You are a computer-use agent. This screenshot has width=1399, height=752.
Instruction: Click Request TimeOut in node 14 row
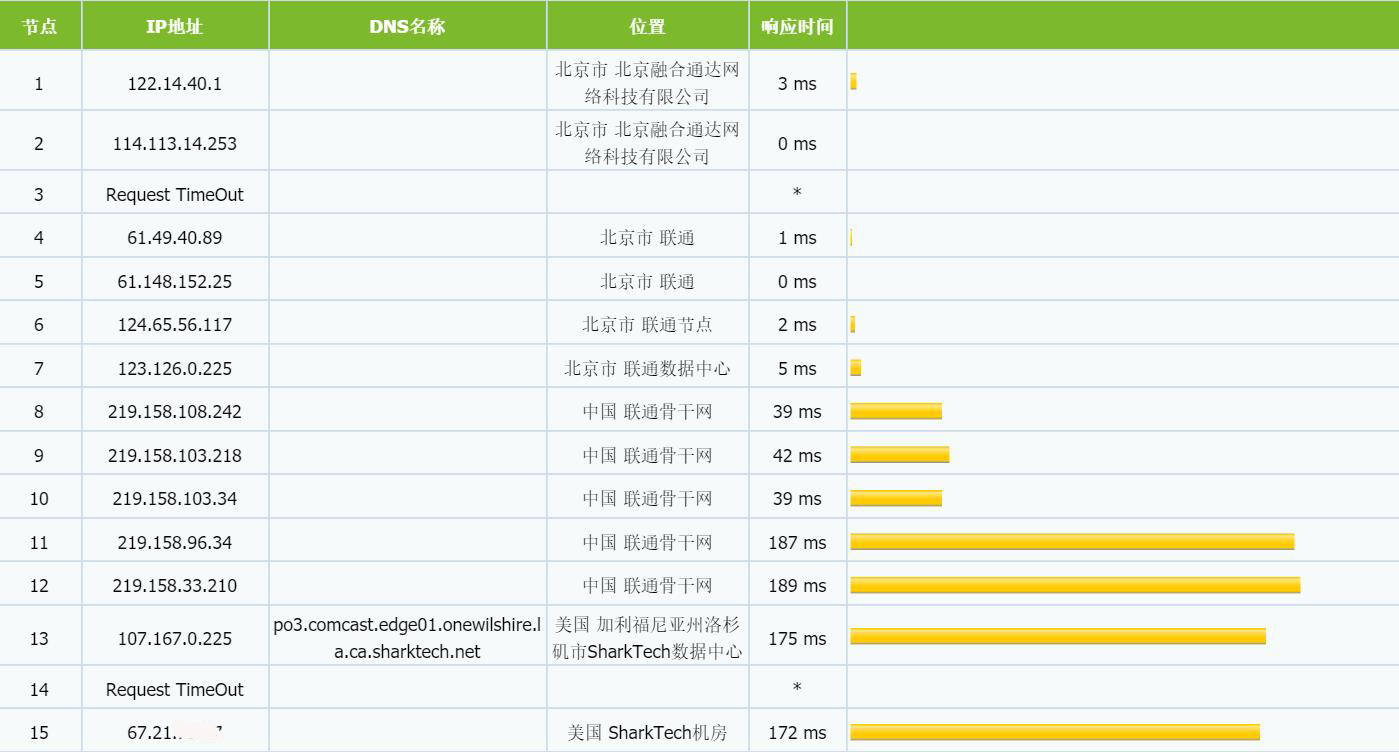(175, 690)
